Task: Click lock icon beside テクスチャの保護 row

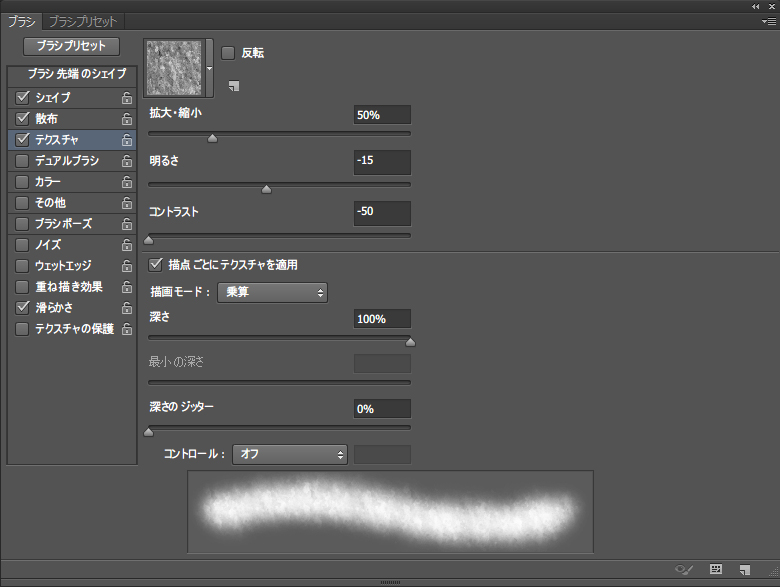Action: click(x=127, y=329)
